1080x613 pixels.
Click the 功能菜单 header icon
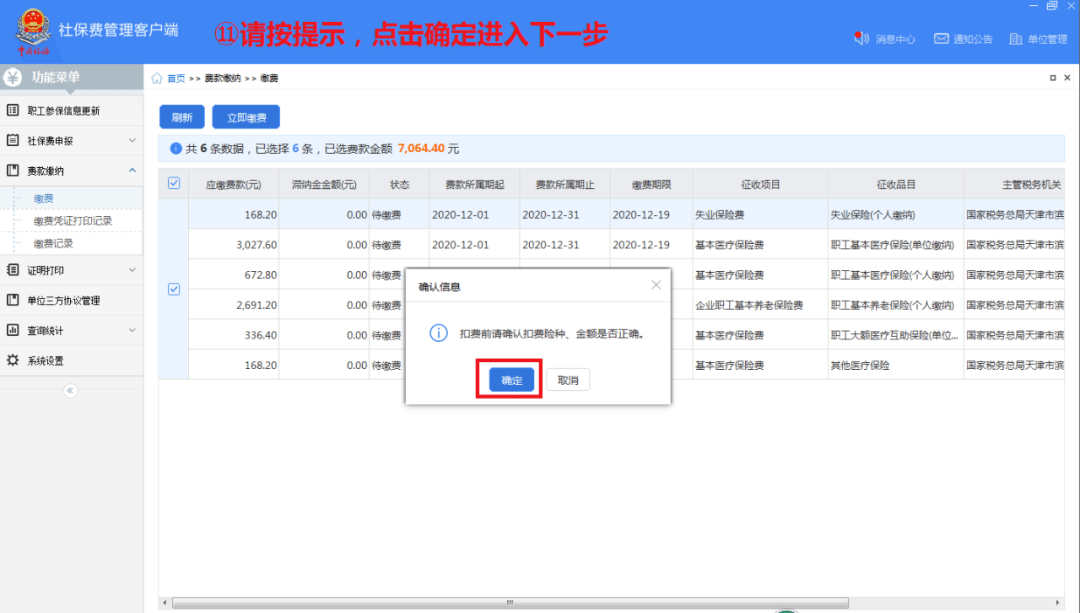tap(10, 75)
